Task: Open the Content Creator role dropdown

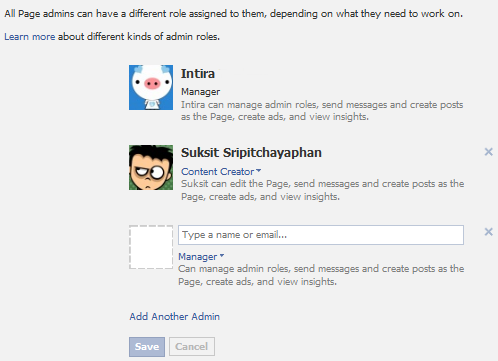Action: point(221,171)
